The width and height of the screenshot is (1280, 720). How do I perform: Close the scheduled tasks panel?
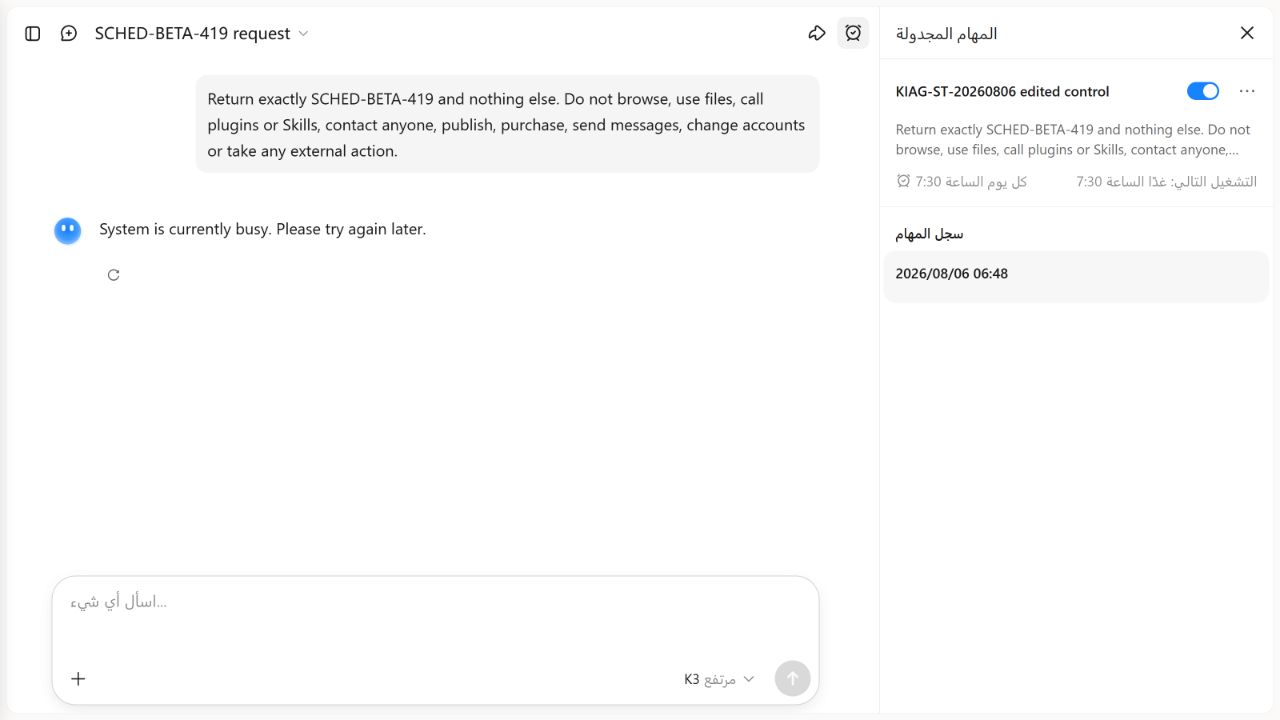[x=1247, y=33]
